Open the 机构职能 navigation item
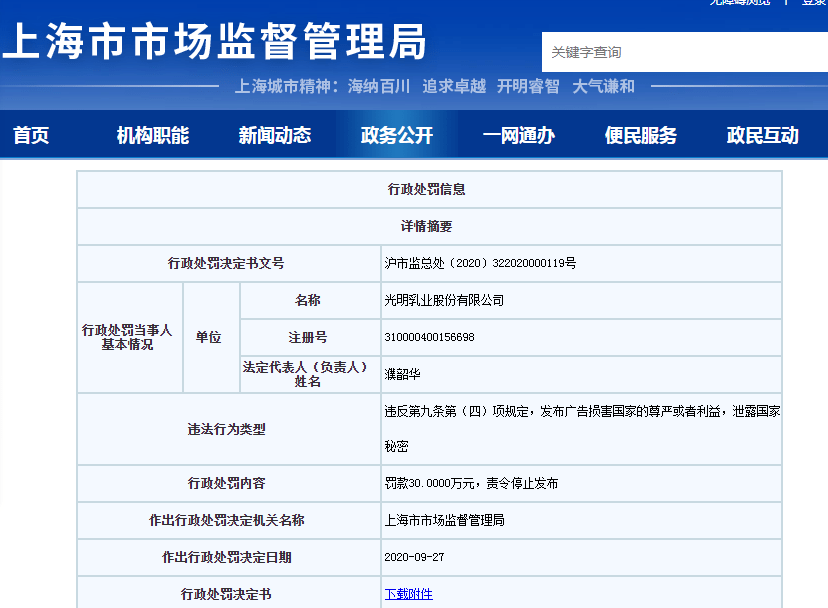 pos(153,135)
